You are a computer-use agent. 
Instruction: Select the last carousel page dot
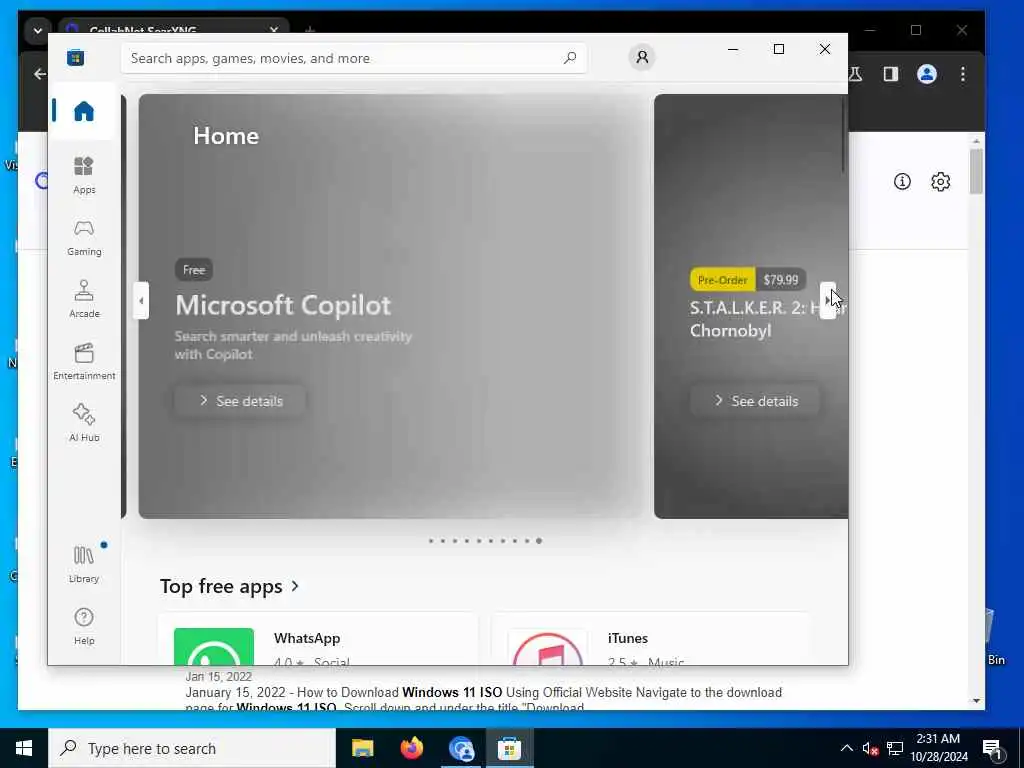(x=539, y=541)
